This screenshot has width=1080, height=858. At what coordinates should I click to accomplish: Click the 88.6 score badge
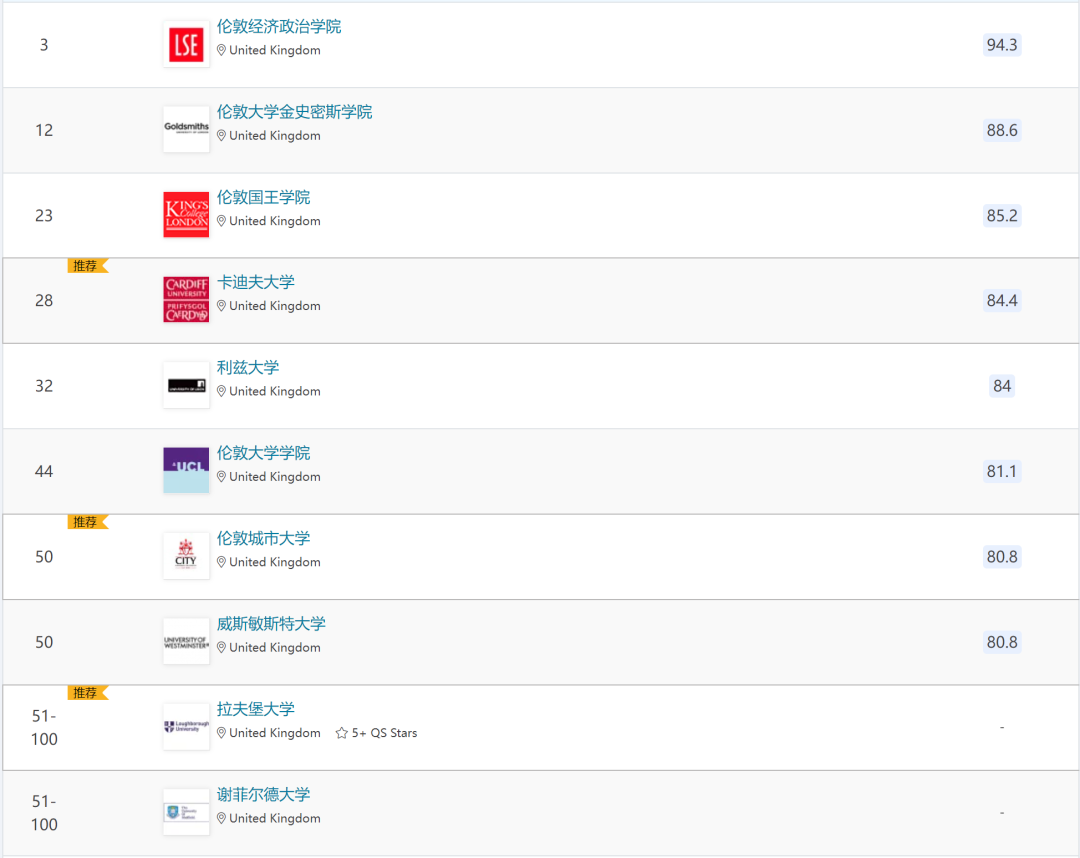[x=1001, y=130]
